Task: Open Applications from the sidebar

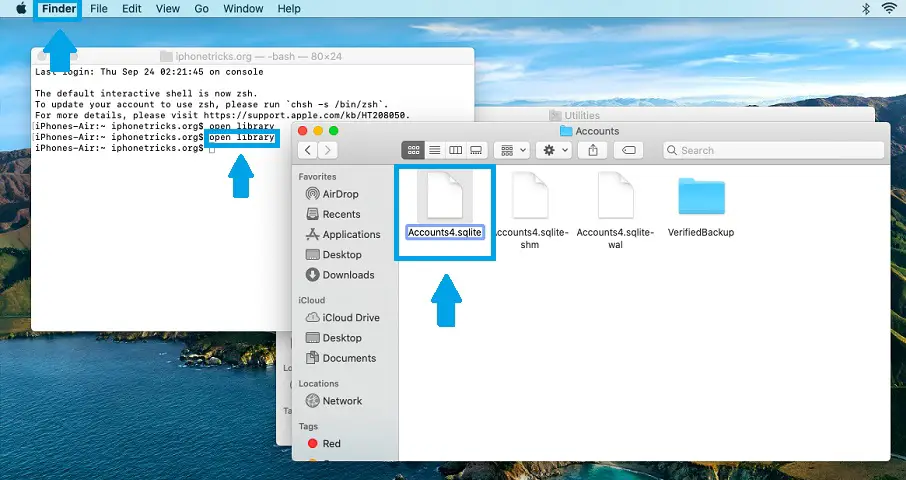Action: (351, 234)
